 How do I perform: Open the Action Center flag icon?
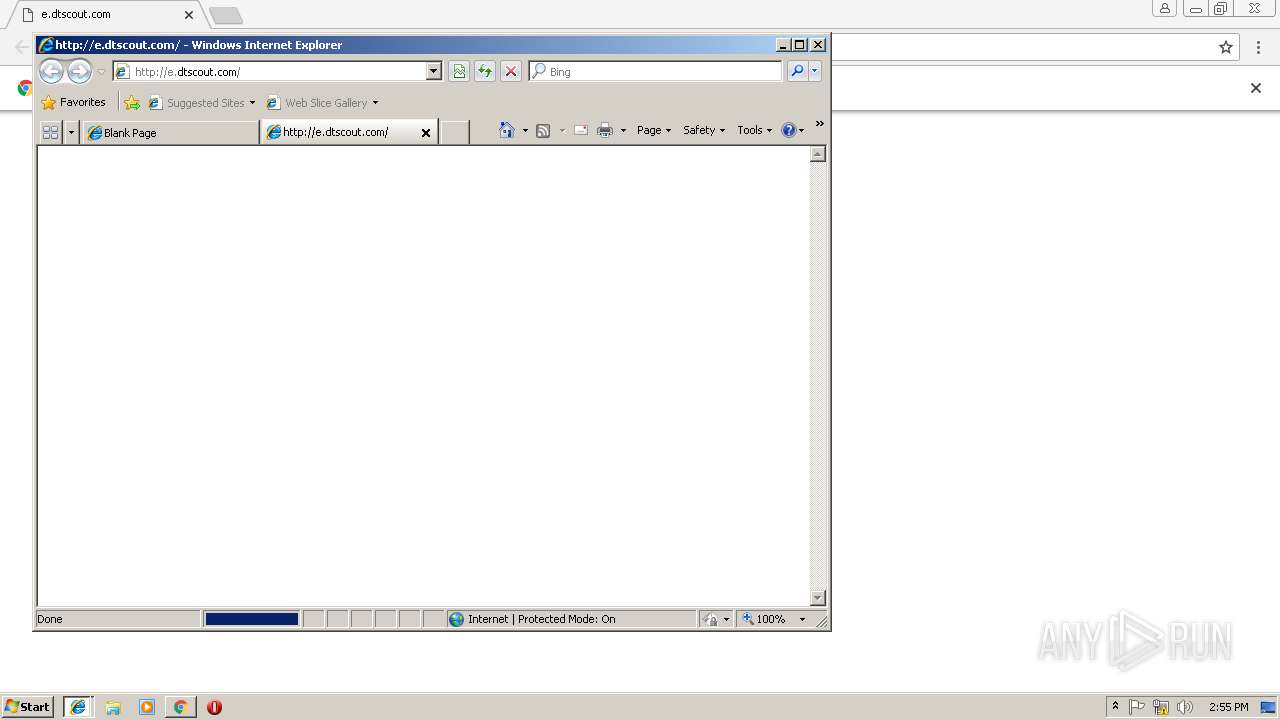1137,707
